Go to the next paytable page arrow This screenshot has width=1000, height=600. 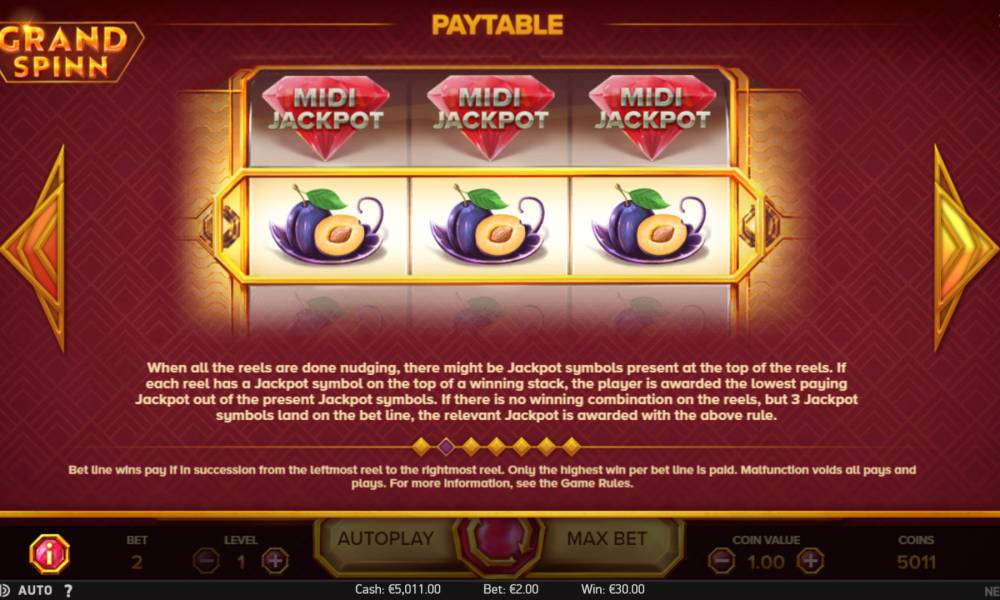[965, 247]
